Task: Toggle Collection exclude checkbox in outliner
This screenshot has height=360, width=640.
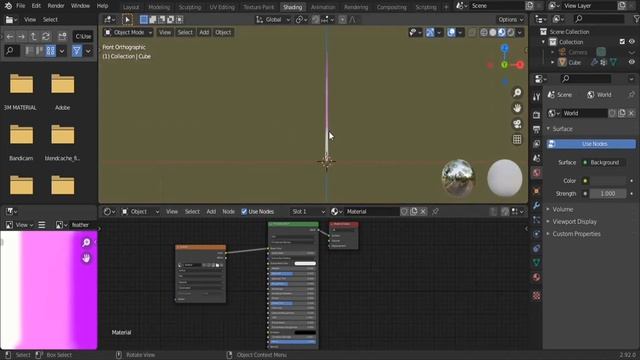Action: pyautogui.click(x=622, y=42)
